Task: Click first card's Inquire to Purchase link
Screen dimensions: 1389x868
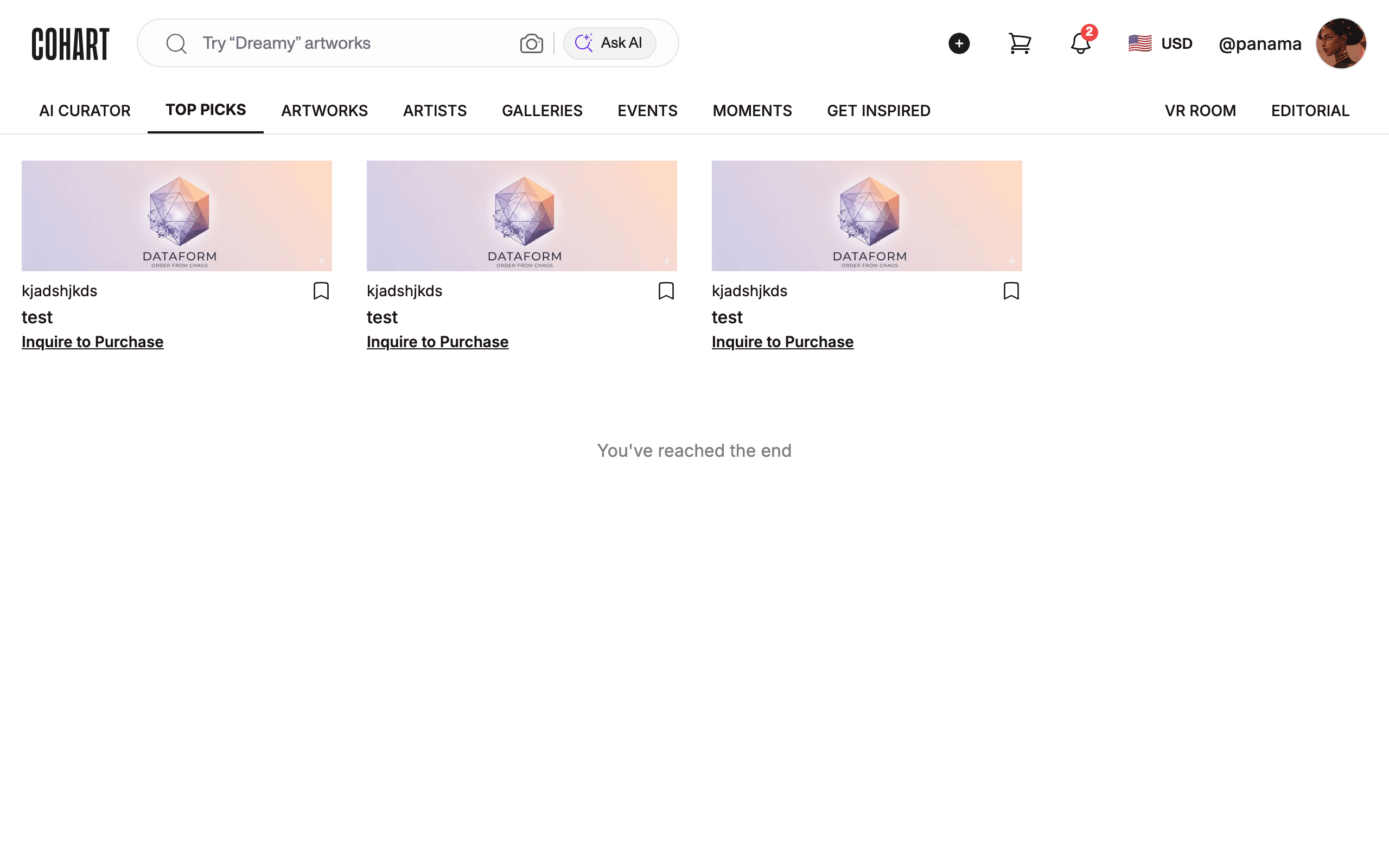Action: click(92, 342)
